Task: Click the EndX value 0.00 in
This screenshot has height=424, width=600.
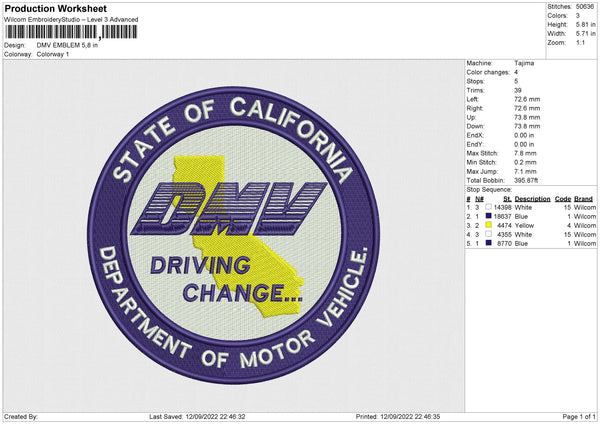Action: click(x=524, y=135)
